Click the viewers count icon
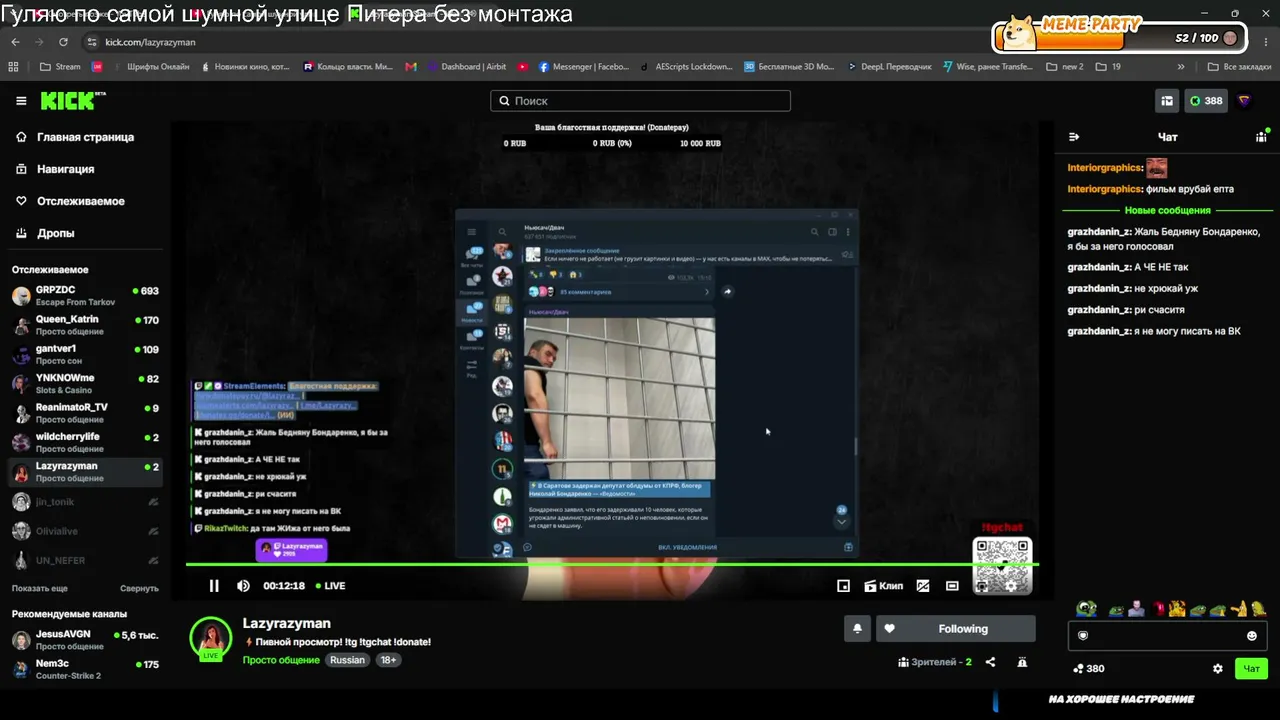The image size is (1280, 720). coord(904,662)
